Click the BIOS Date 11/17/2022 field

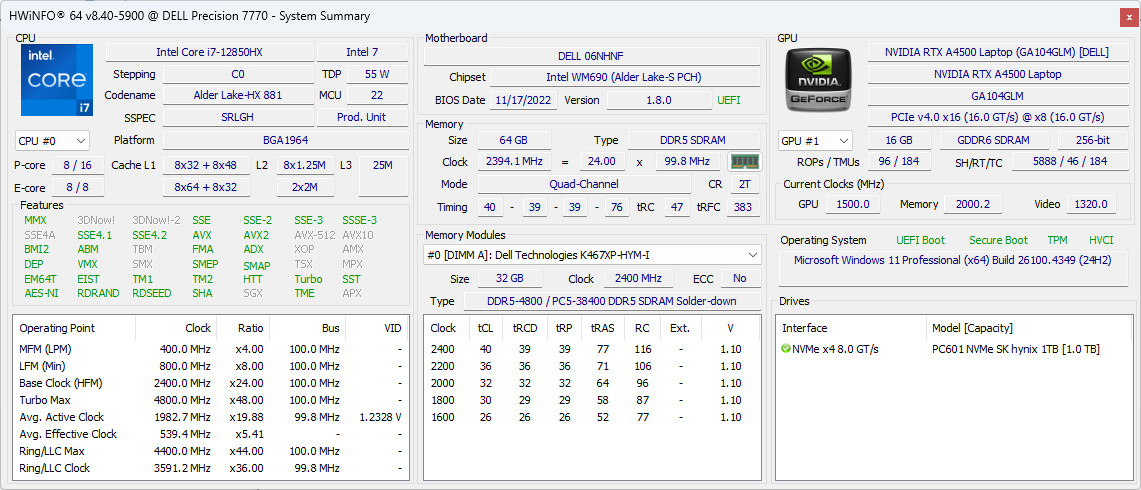(x=524, y=100)
